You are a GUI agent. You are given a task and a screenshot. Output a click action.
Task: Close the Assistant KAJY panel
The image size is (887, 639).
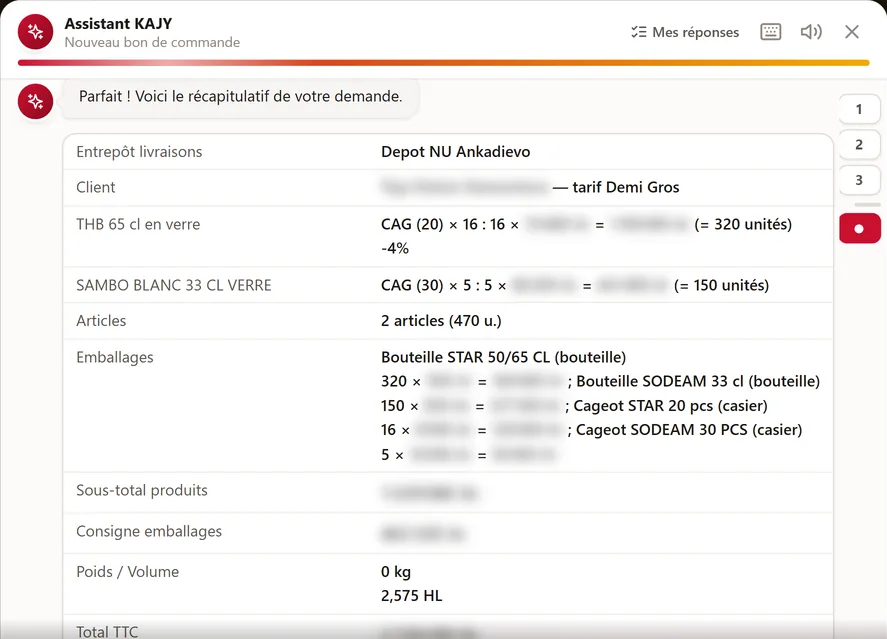coord(852,32)
